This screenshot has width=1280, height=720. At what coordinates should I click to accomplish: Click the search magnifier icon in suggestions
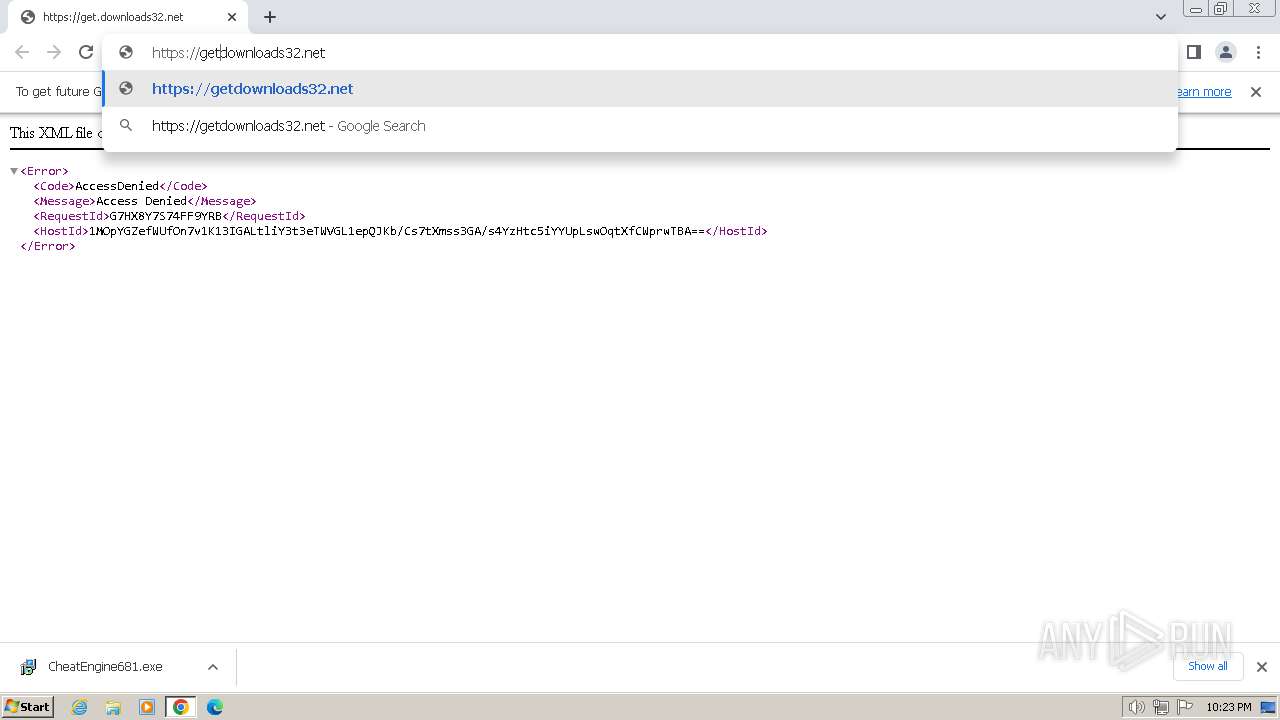pos(126,126)
